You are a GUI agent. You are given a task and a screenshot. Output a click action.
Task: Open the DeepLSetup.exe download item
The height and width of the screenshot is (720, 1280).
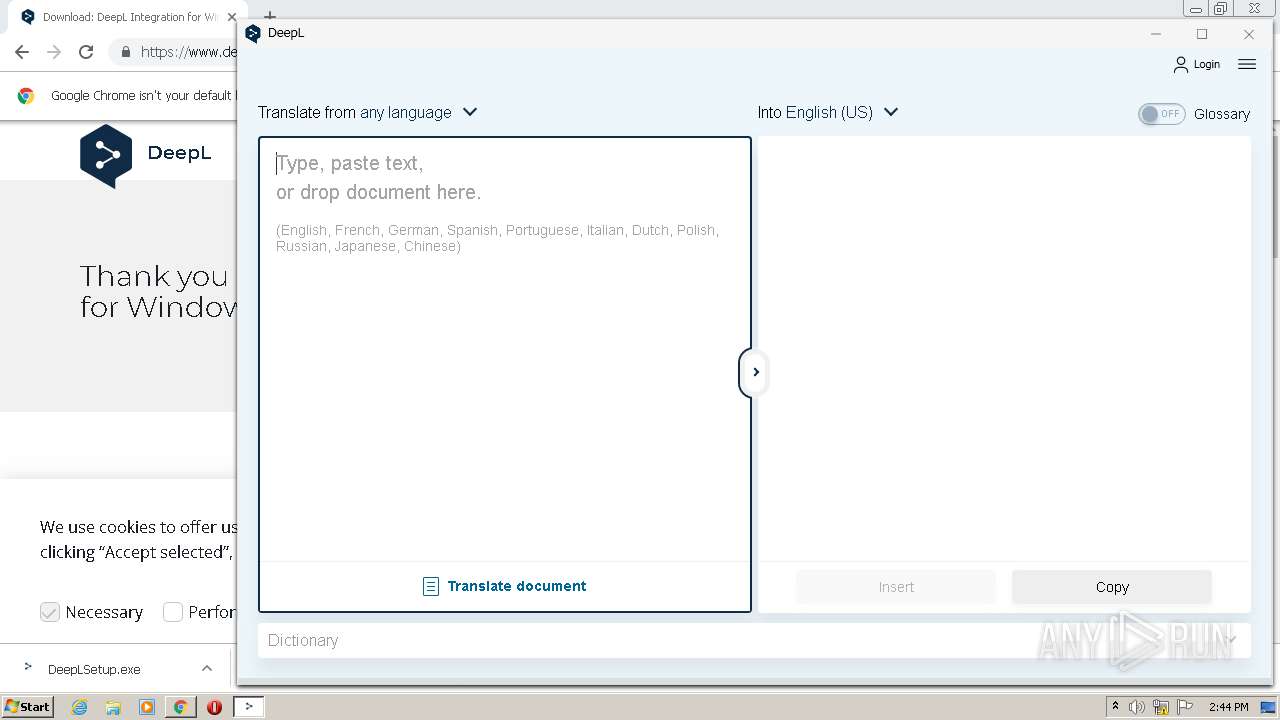[x=94, y=669]
